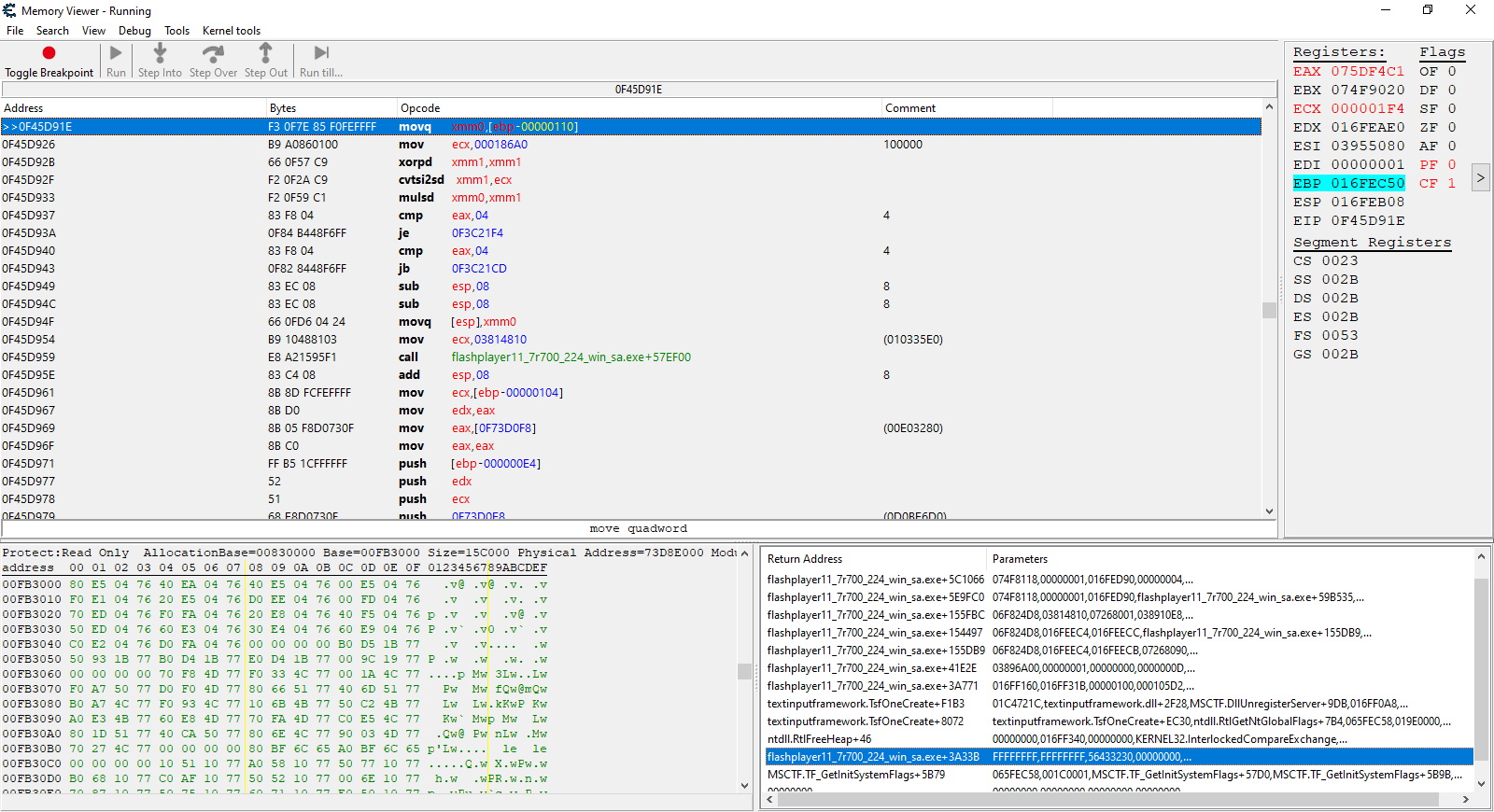Click the Step Over icon
1494x812 pixels.
pyautogui.click(x=213, y=53)
